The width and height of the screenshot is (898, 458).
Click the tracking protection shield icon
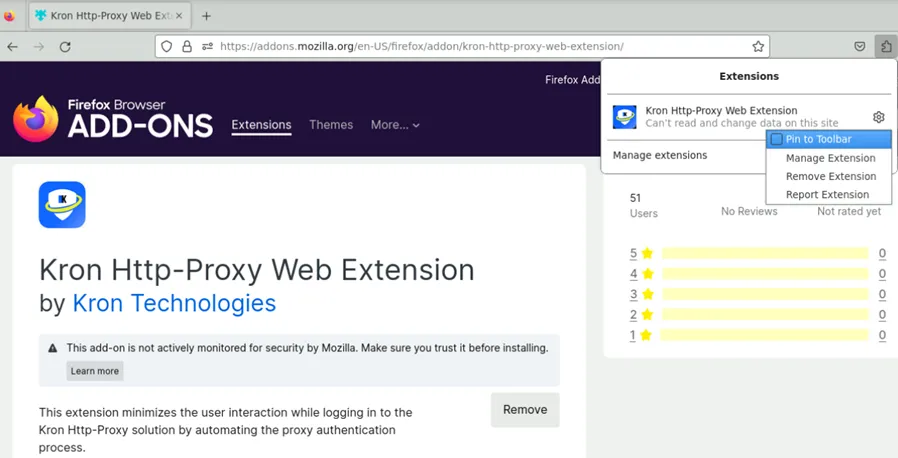[166, 46]
